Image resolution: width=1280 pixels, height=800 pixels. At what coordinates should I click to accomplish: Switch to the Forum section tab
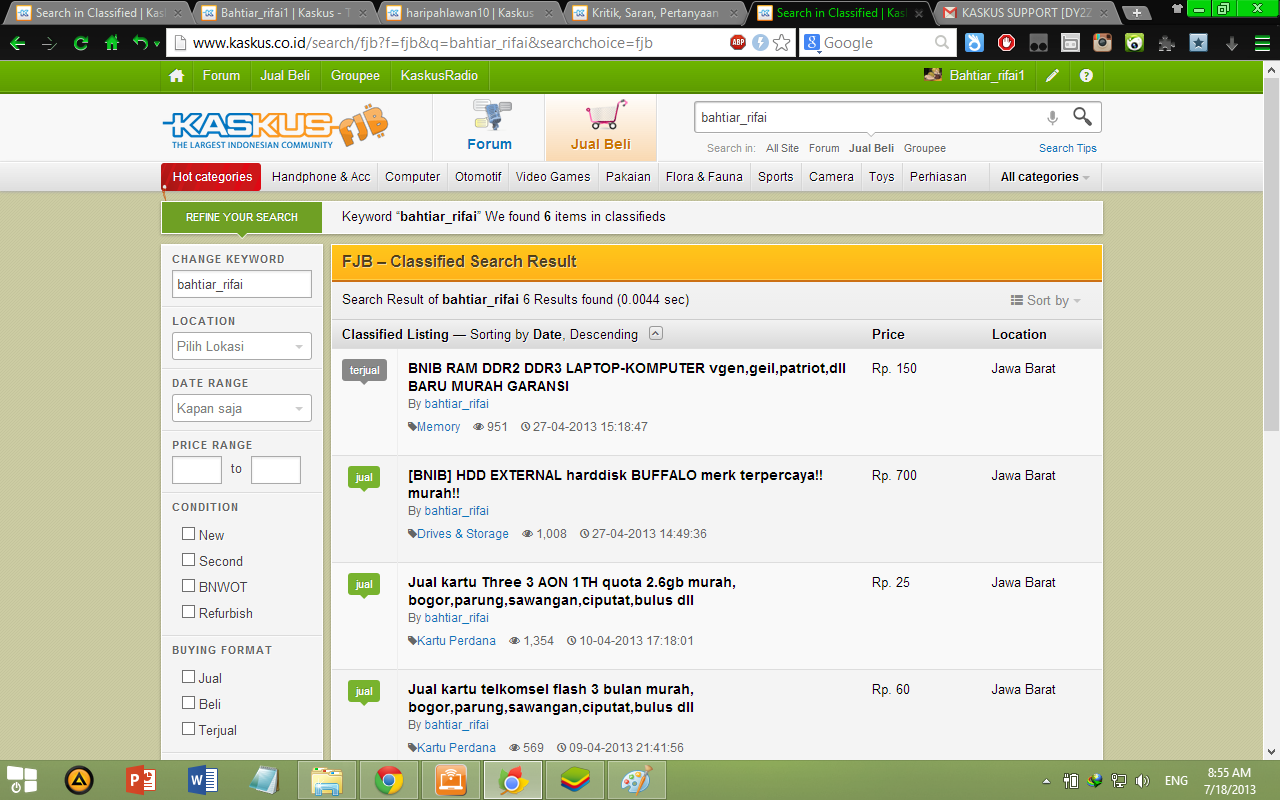(x=489, y=128)
